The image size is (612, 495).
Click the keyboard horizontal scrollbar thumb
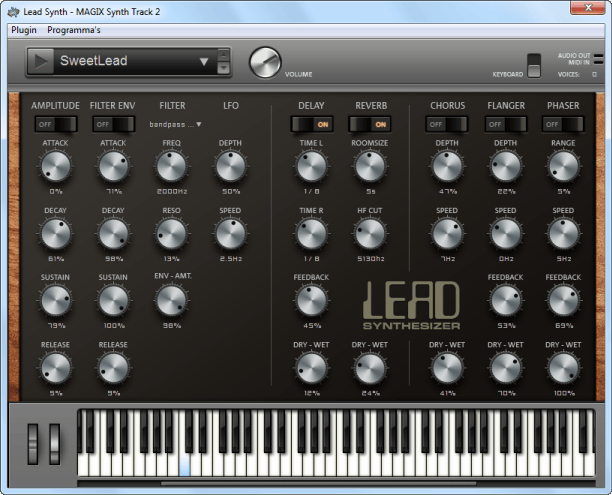(318, 483)
